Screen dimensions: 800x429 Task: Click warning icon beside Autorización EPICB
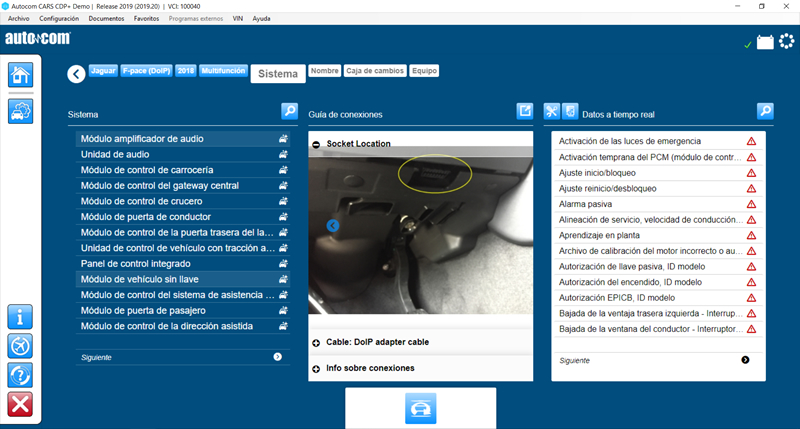(752, 298)
